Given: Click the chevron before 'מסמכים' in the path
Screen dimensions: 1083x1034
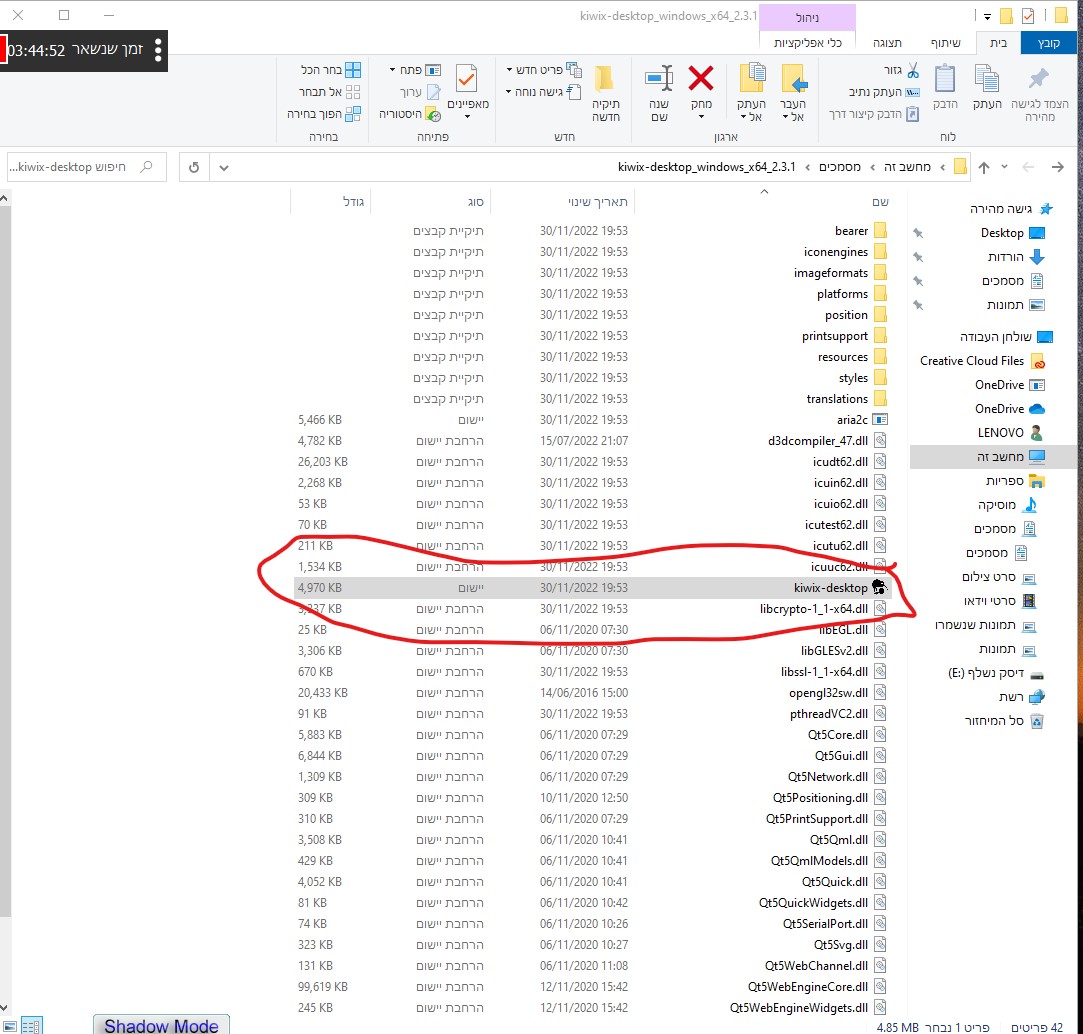Looking at the screenshot, I should pos(872,167).
